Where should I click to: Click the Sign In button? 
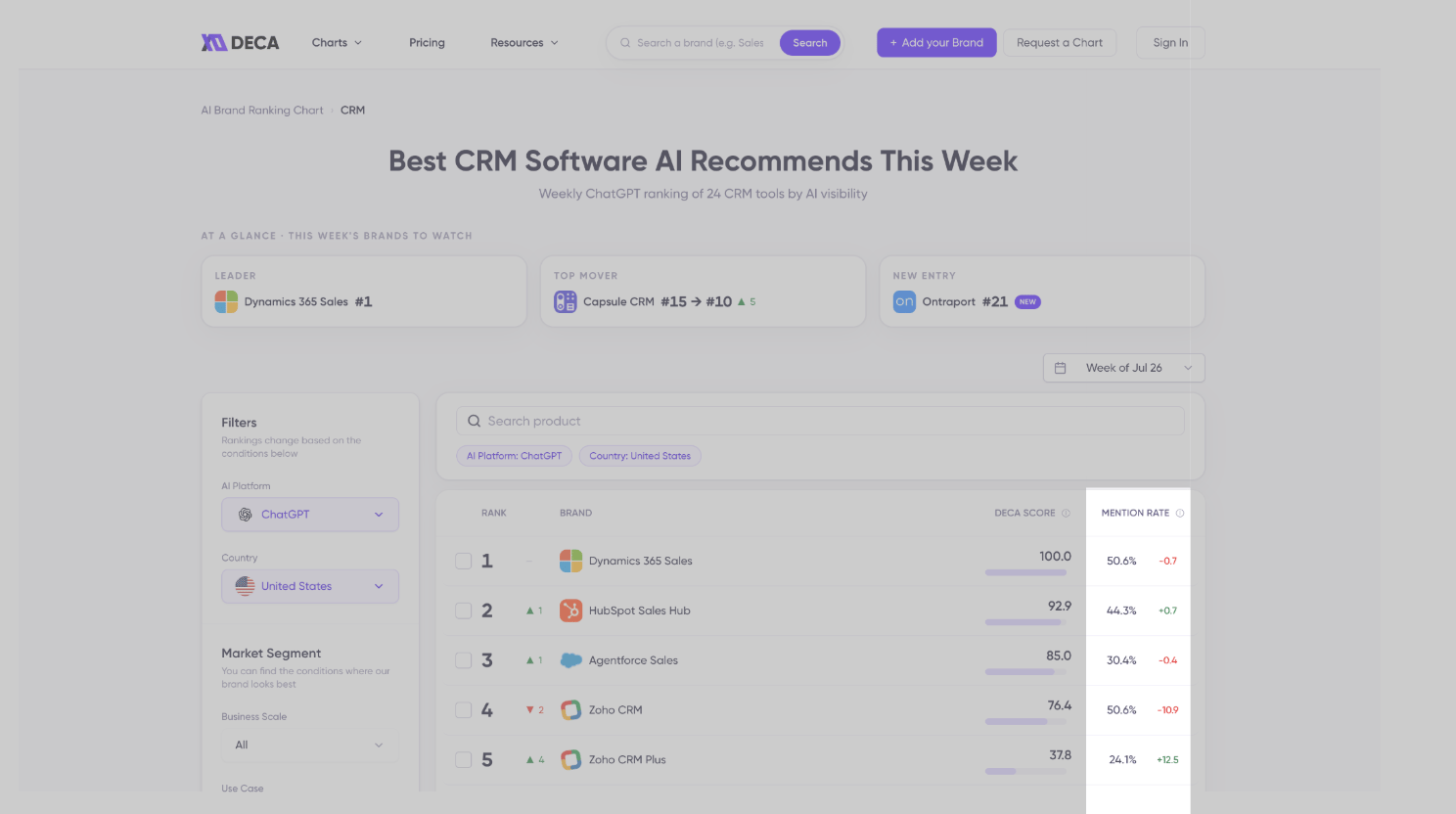tap(1170, 43)
